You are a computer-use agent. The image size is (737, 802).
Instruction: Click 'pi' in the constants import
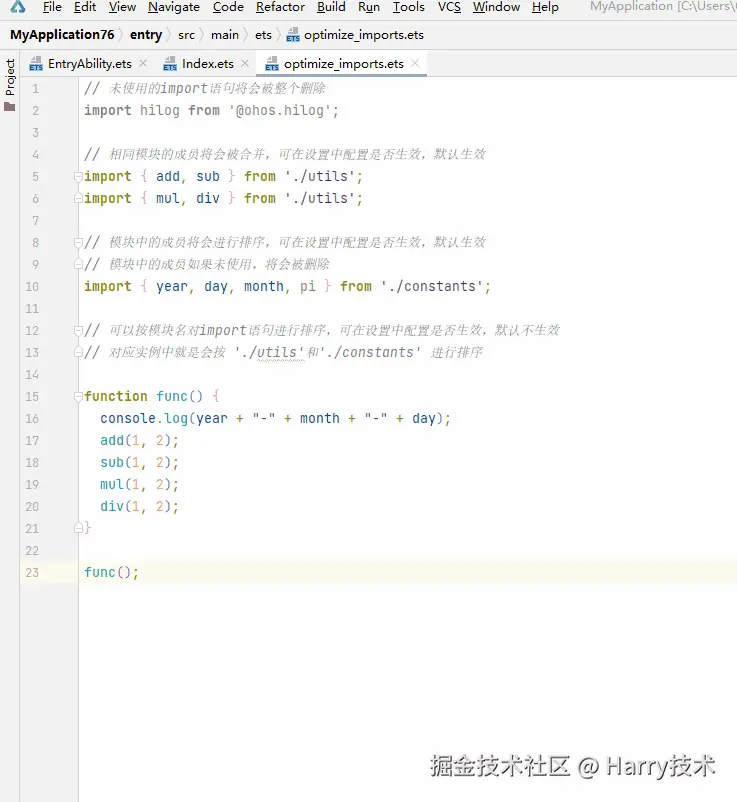tap(307, 286)
